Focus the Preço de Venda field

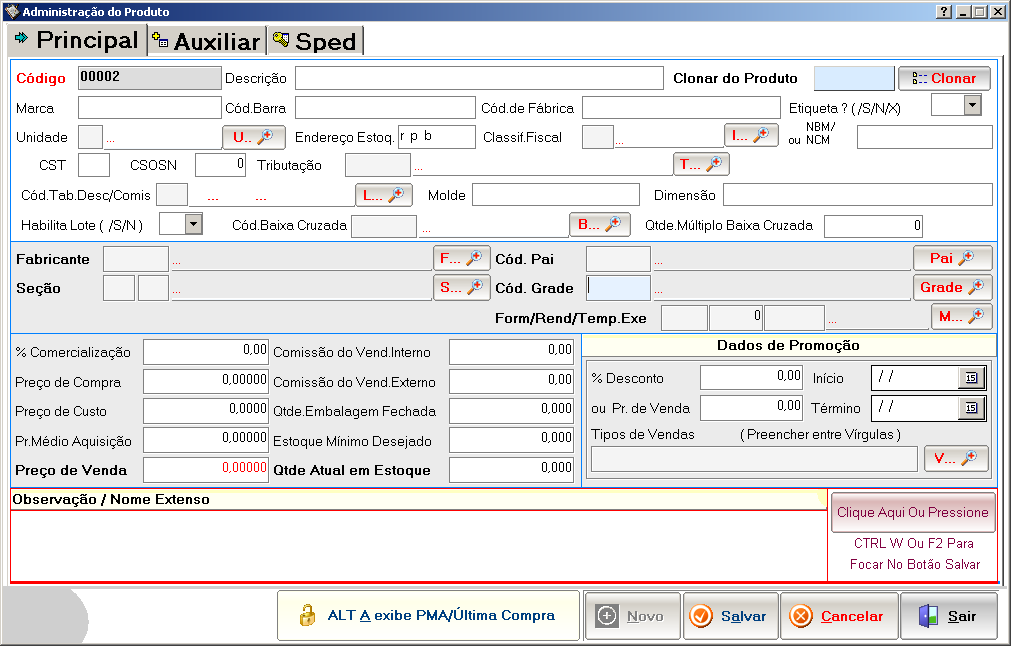(x=206, y=469)
